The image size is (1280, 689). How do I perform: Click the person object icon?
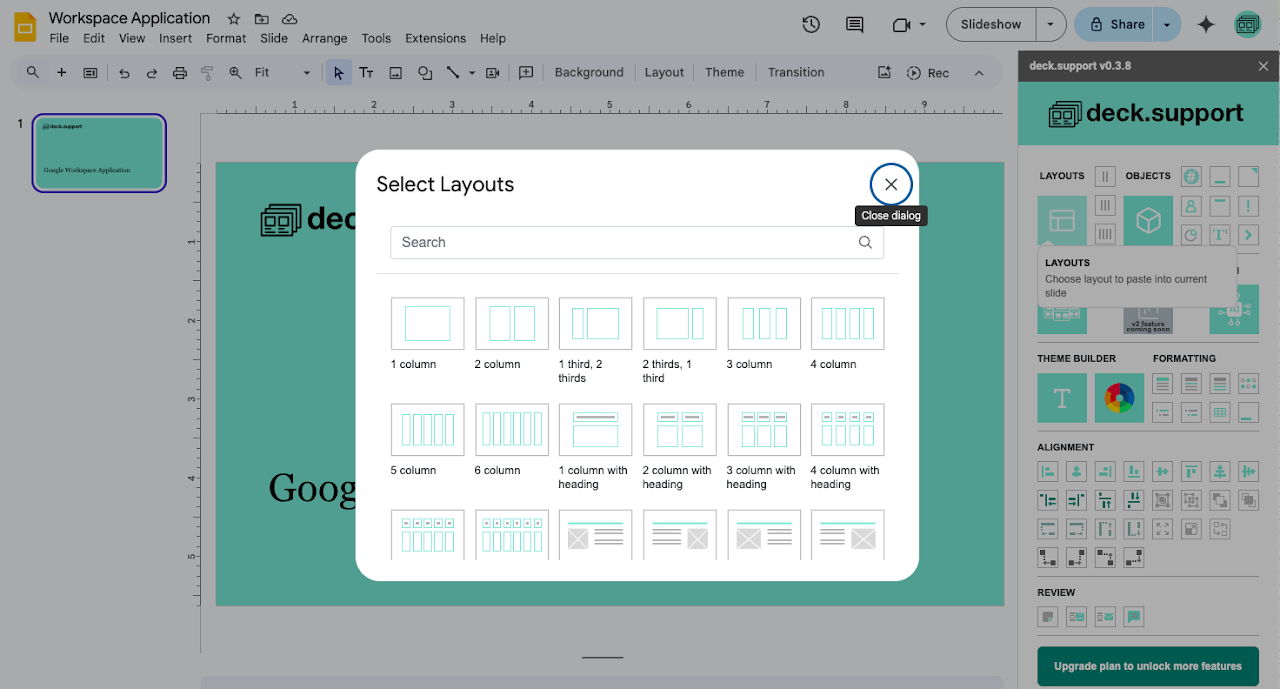click(1191, 206)
